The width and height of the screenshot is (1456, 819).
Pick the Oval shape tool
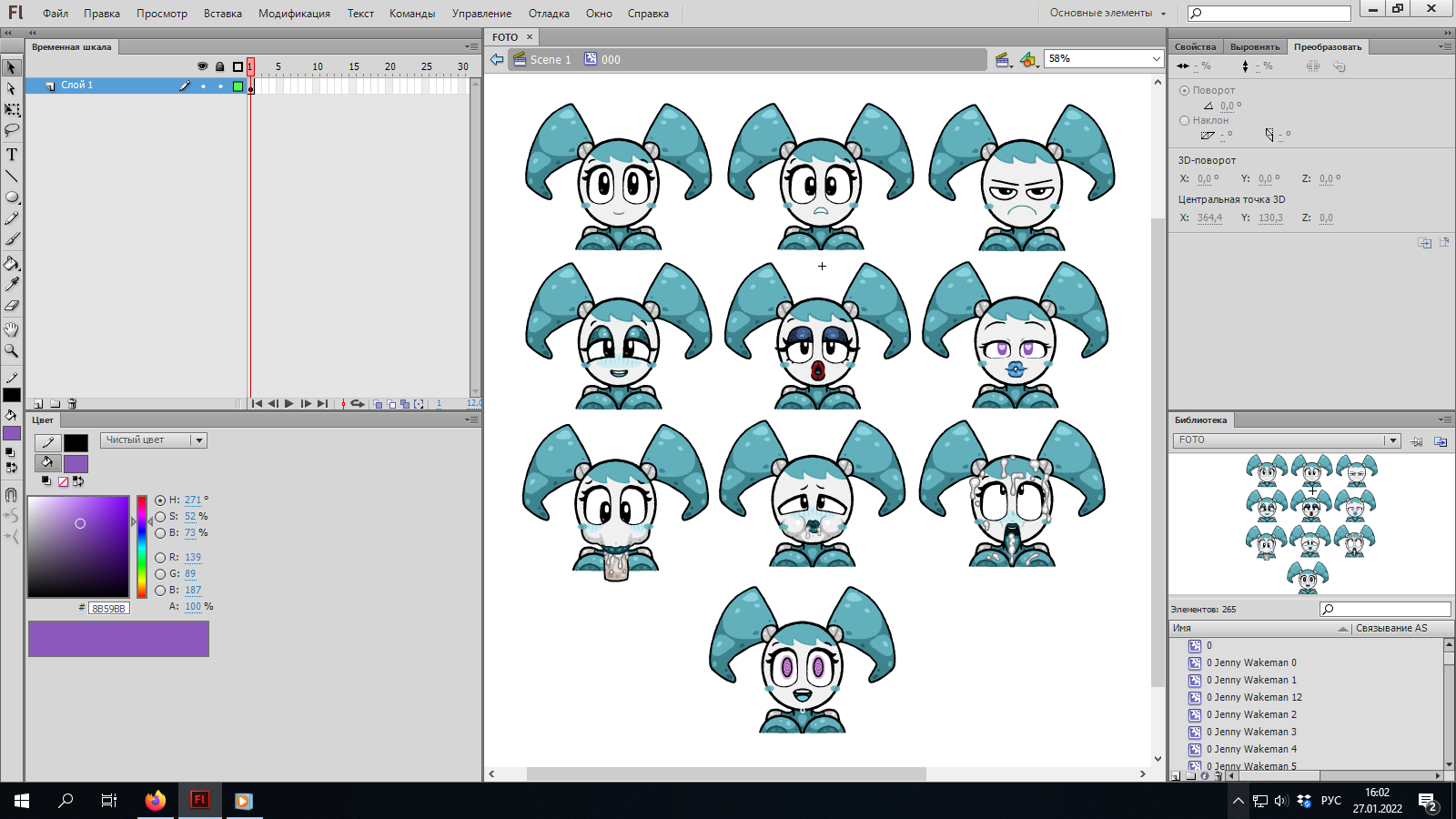(11, 197)
